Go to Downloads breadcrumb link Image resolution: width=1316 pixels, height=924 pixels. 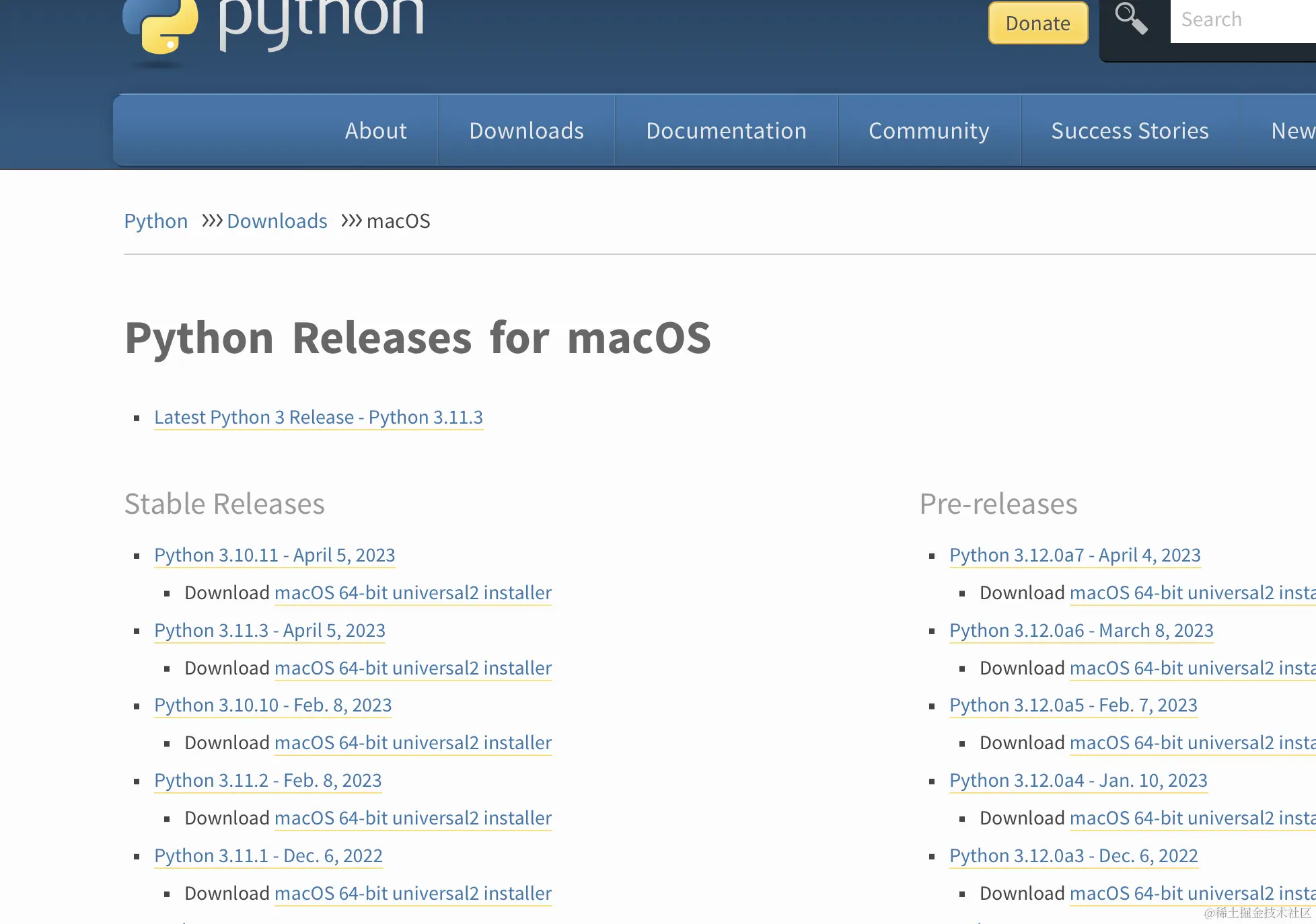coord(277,221)
